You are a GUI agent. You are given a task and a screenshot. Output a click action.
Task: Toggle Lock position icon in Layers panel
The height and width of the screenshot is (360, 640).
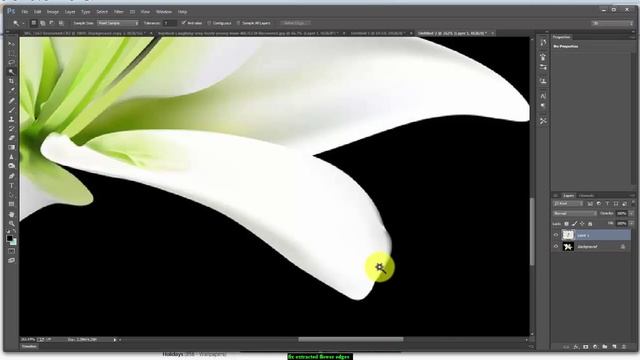582,224
